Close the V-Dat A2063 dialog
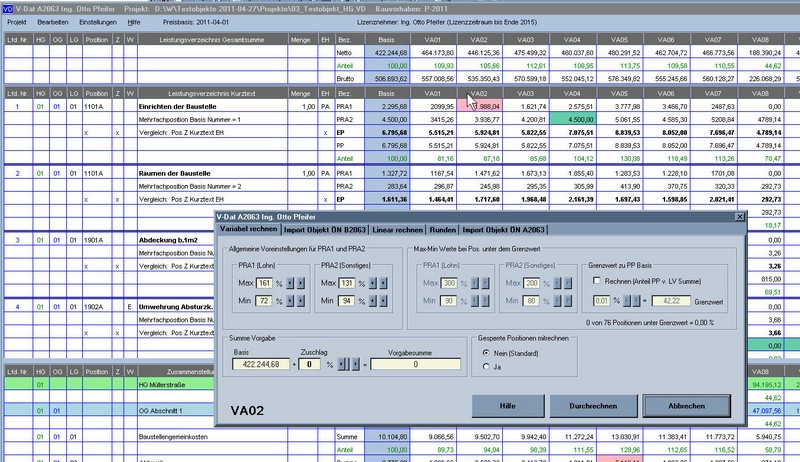This screenshot has height=462, width=800. (x=739, y=216)
